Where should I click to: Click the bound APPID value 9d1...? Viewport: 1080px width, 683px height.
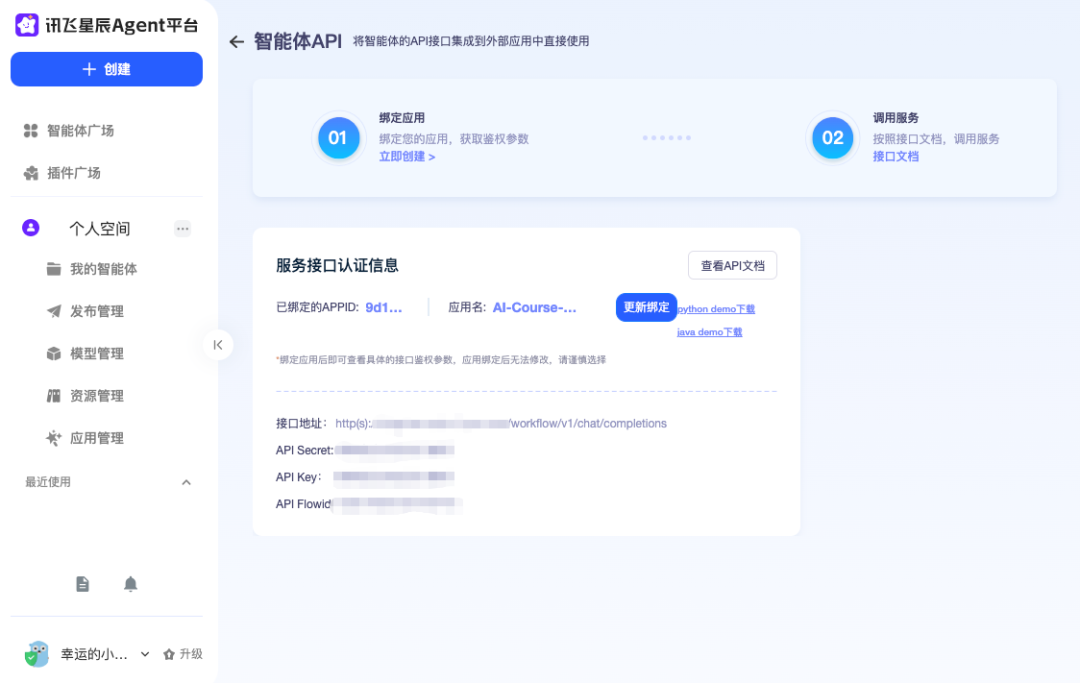(384, 308)
